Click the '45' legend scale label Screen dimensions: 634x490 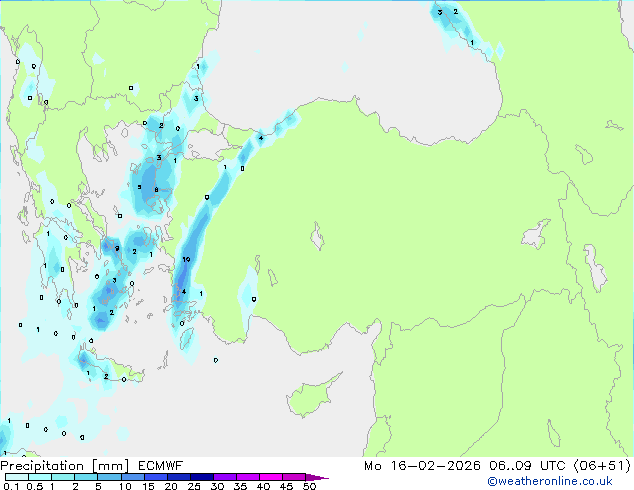point(286,486)
